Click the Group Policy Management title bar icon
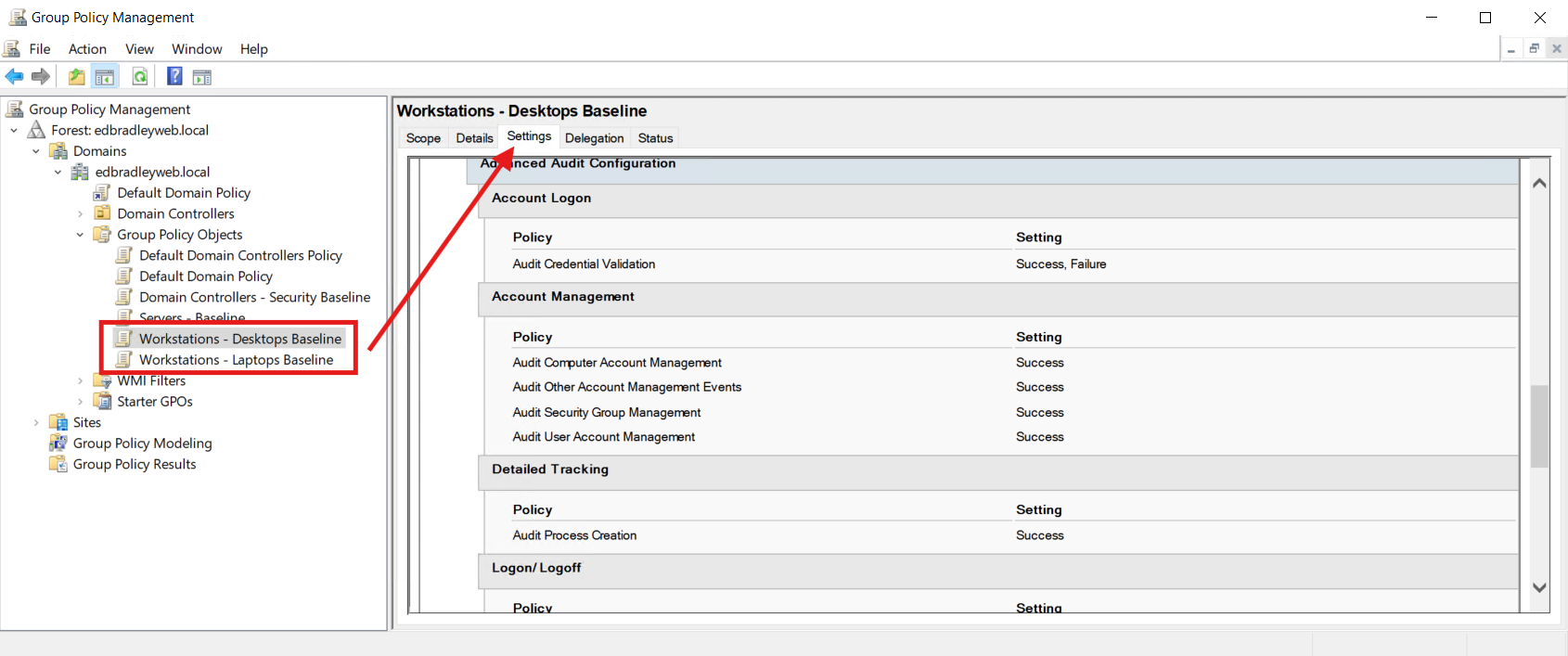The image size is (1568, 656). tap(17, 17)
